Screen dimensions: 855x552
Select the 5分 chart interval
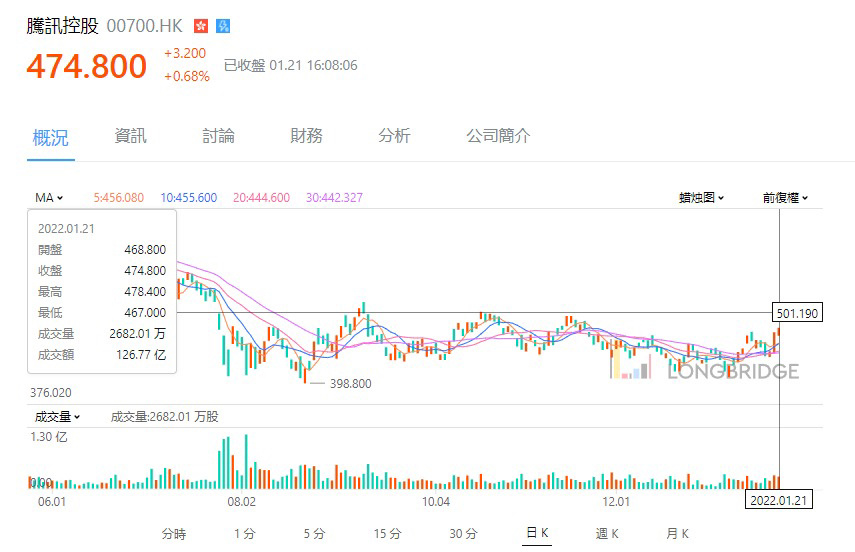(x=314, y=534)
